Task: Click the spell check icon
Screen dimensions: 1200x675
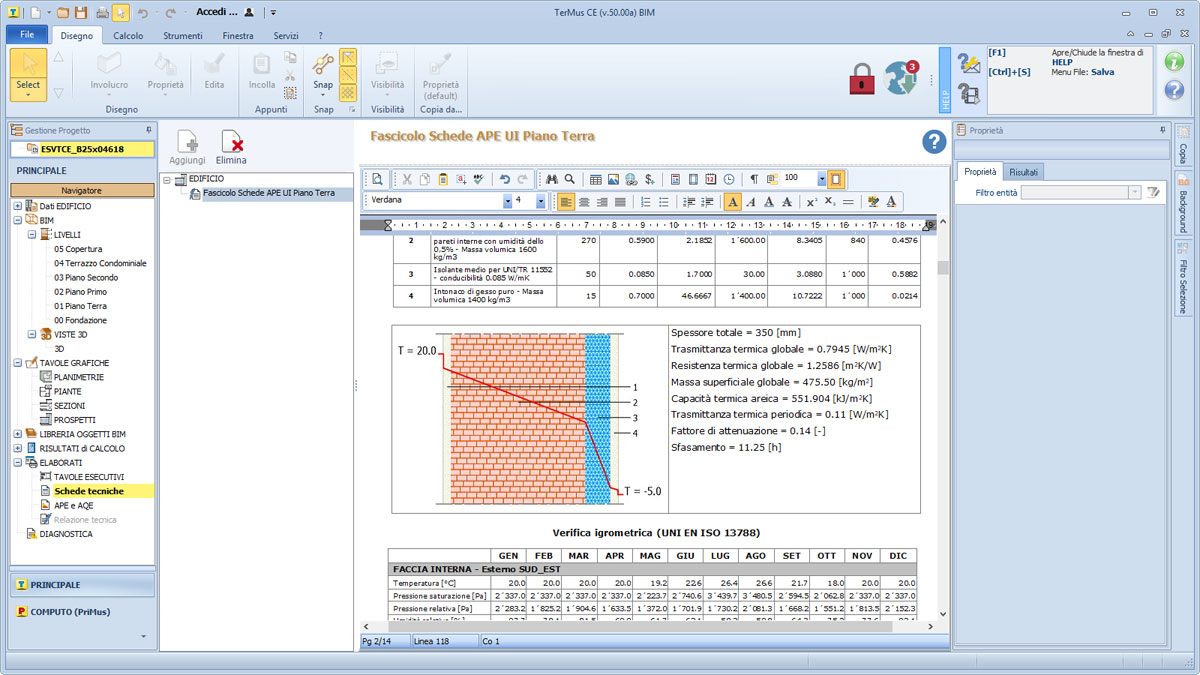Action: pos(479,179)
